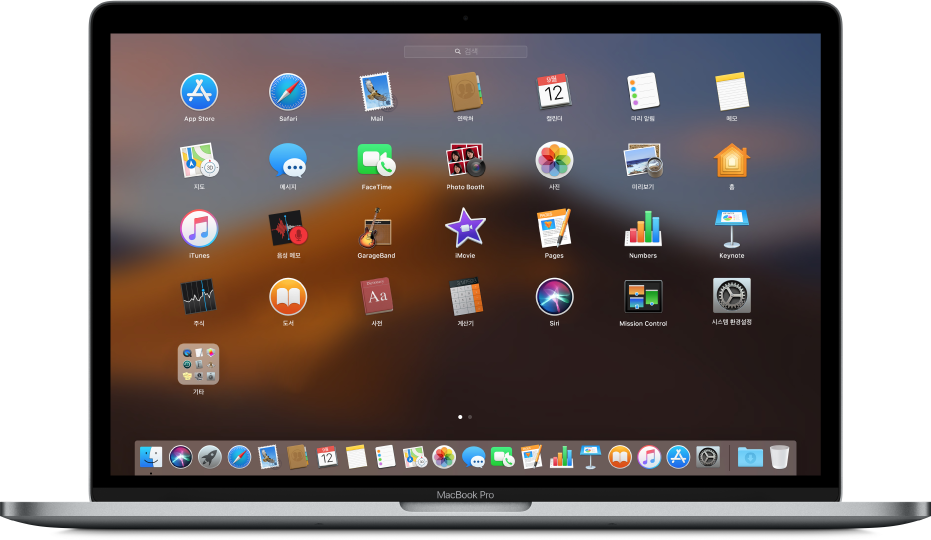This screenshot has width=931, height=540.
Task: Open the Calculator (계산기) app
Action: click(x=465, y=296)
